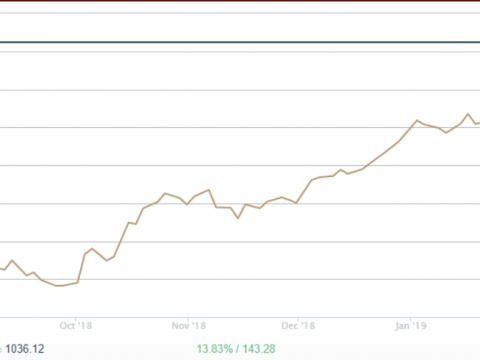Click the sharp dip in mid-November

tap(238, 218)
